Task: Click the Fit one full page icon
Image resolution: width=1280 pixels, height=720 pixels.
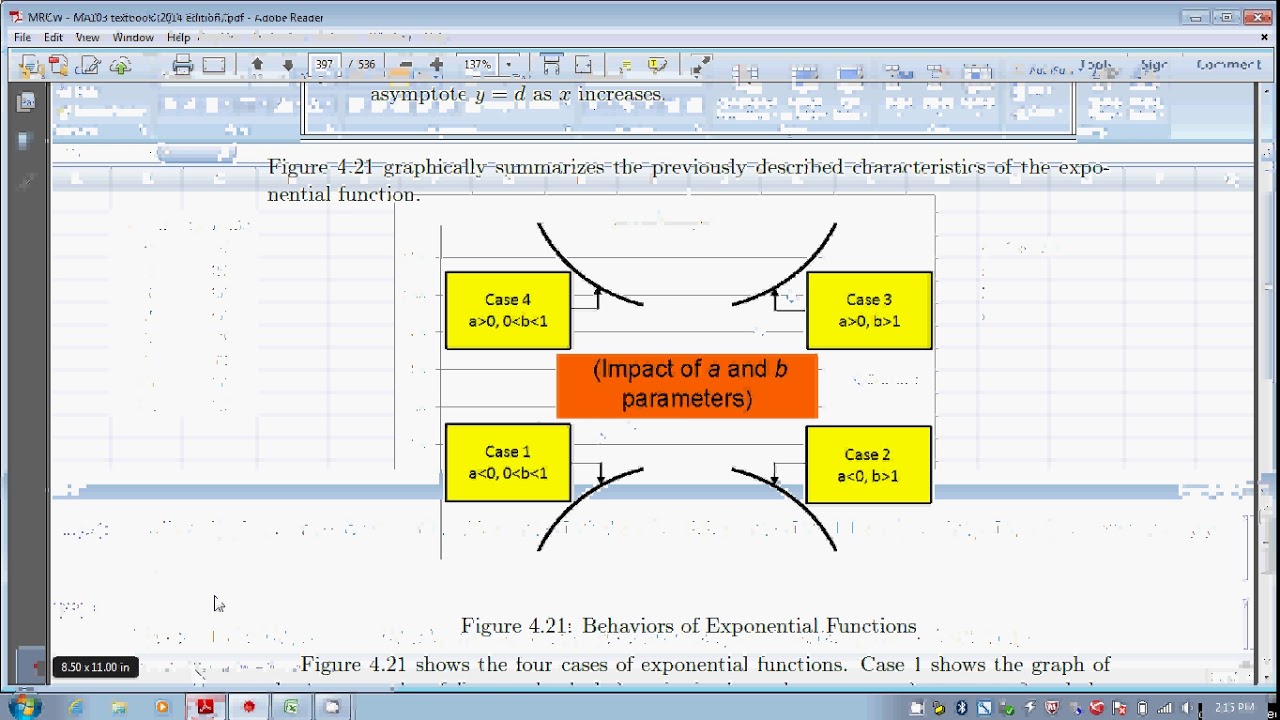Action: (583, 65)
